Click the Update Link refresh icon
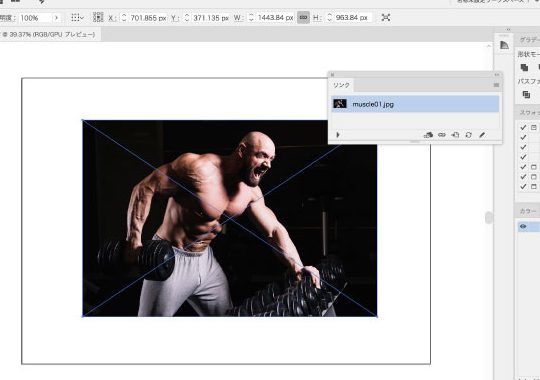This screenshot has width=540, height=380. point(468,135)
